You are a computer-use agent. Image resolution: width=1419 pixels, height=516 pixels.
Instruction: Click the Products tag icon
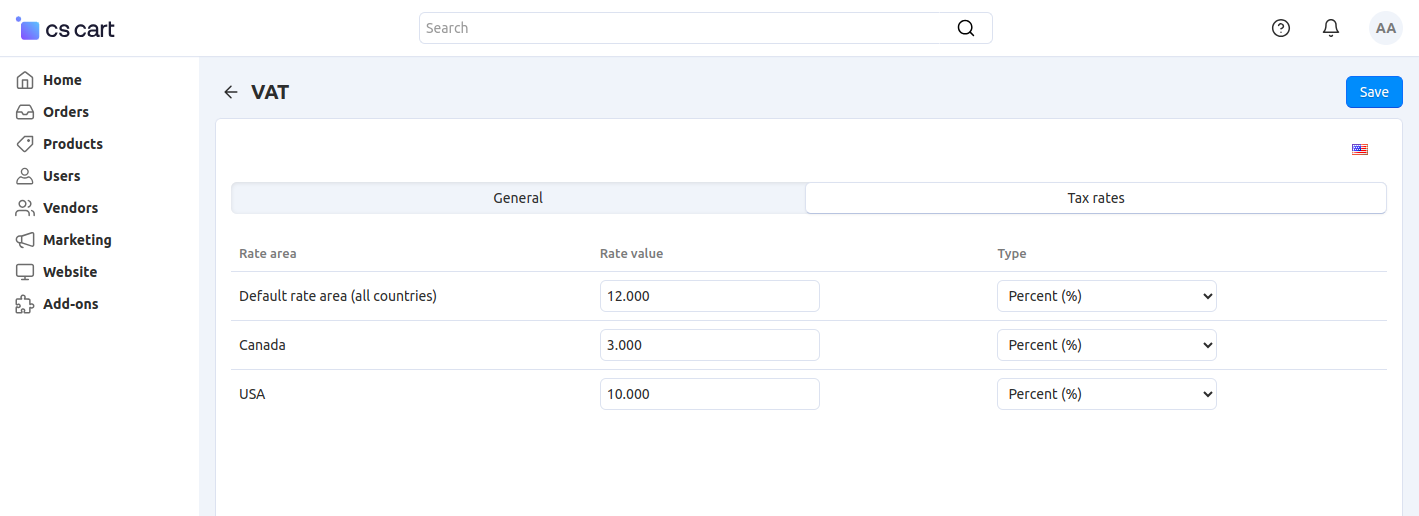(x=25, y=144)
